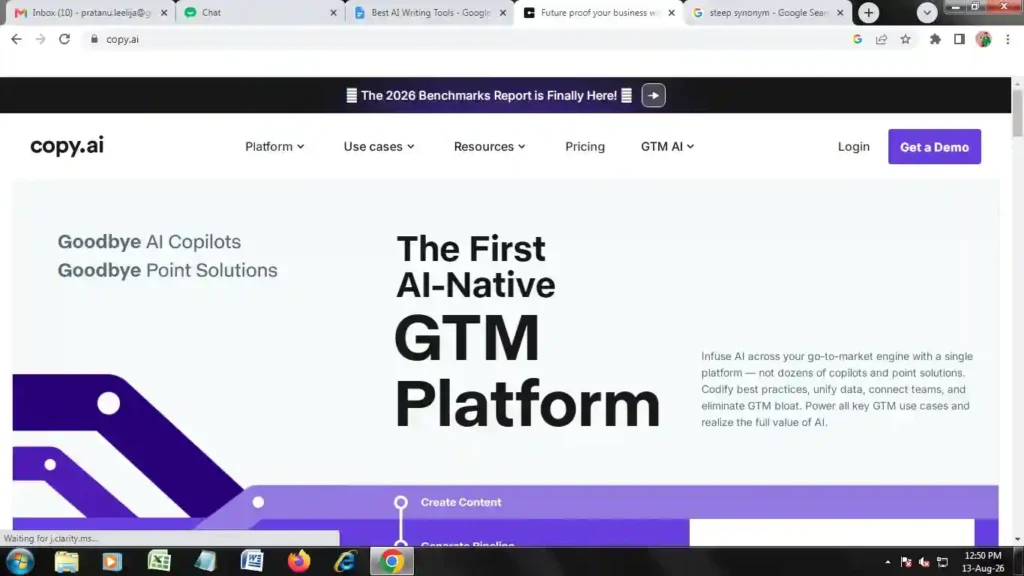The image size is (1024, 576).
Task: Open Excel from the taskbar
Action: 159,562
